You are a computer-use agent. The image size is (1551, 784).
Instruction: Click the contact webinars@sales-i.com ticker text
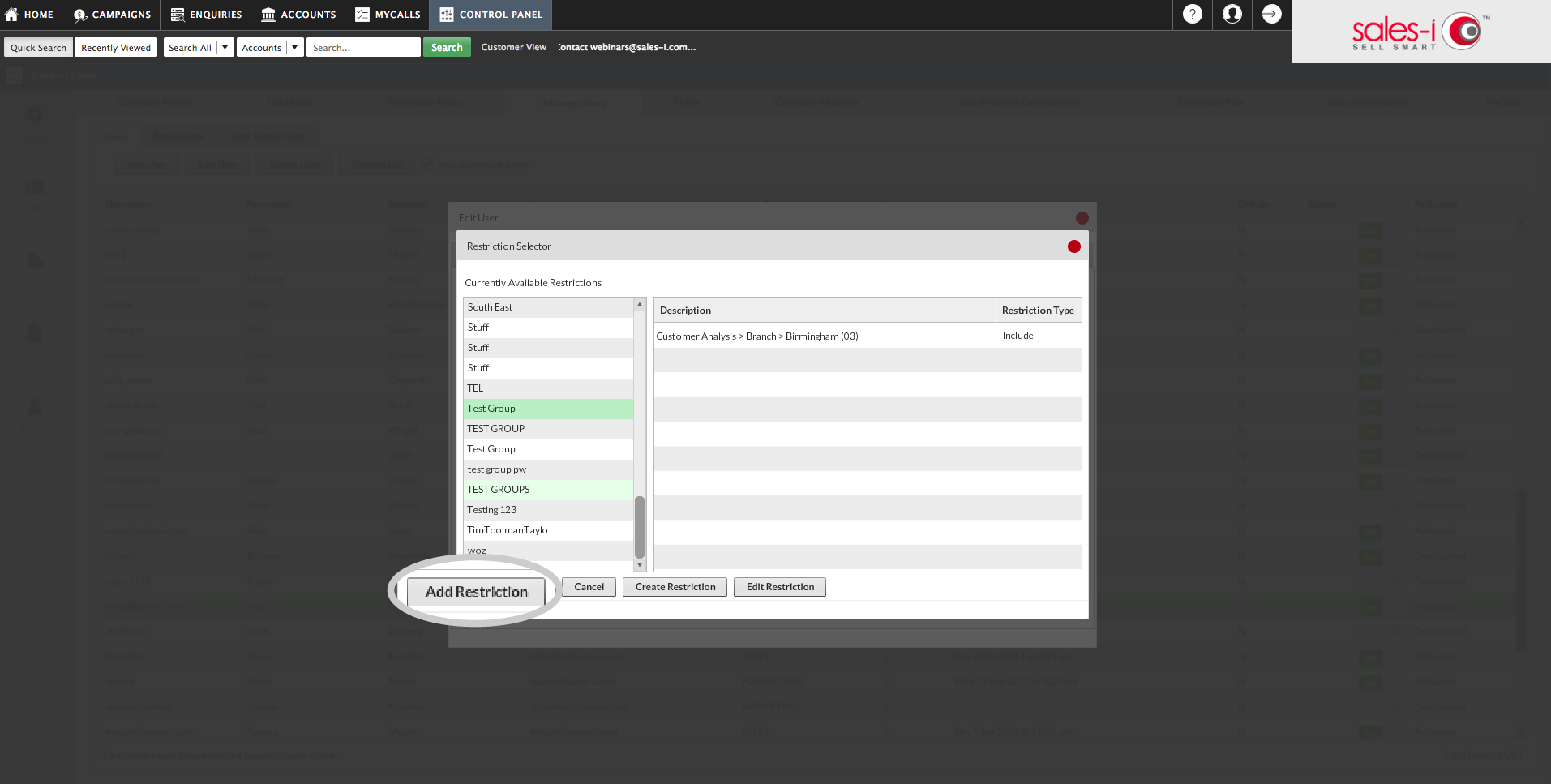627,47
